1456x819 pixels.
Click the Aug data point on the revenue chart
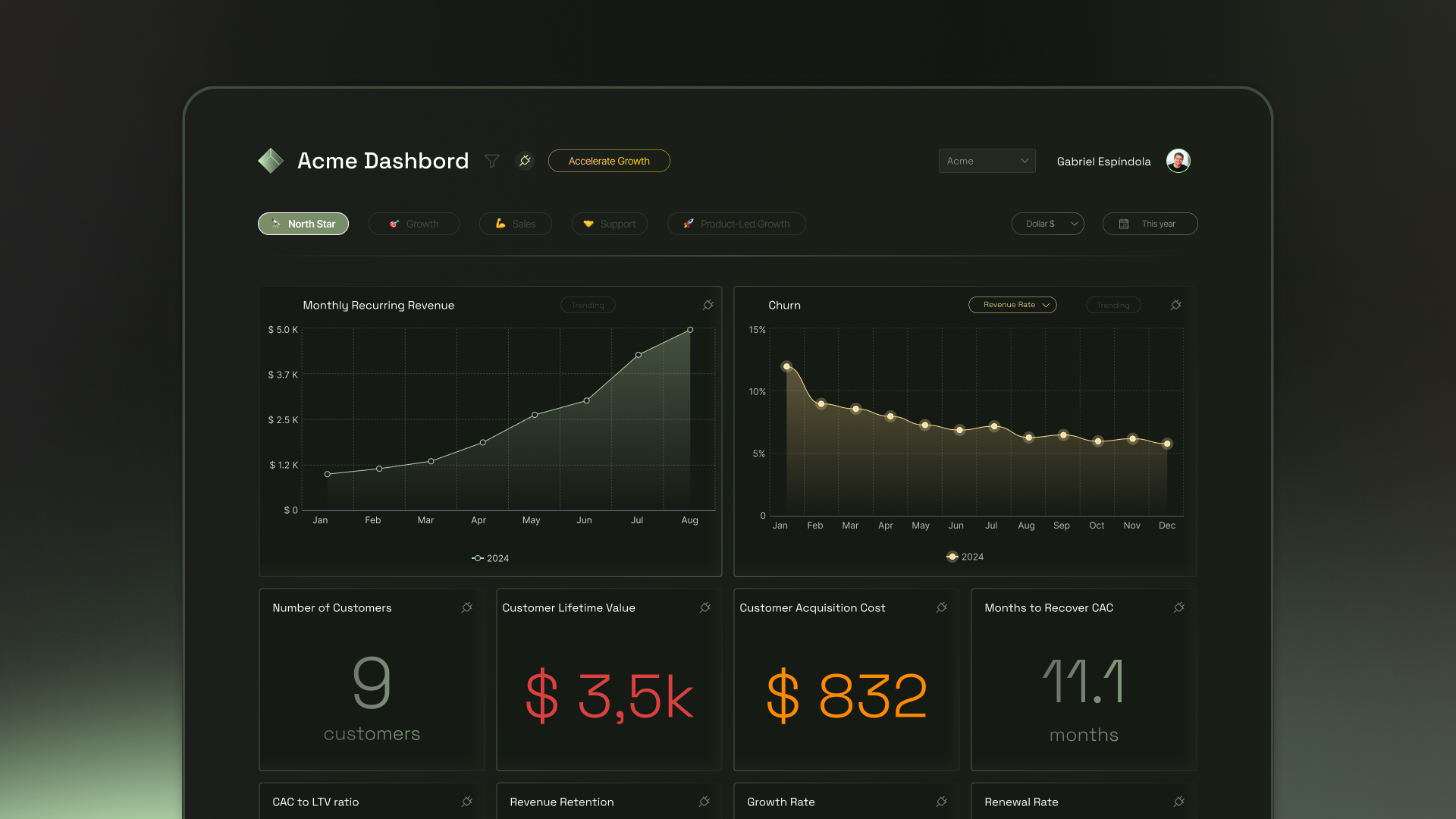click(x=690, y=330)
